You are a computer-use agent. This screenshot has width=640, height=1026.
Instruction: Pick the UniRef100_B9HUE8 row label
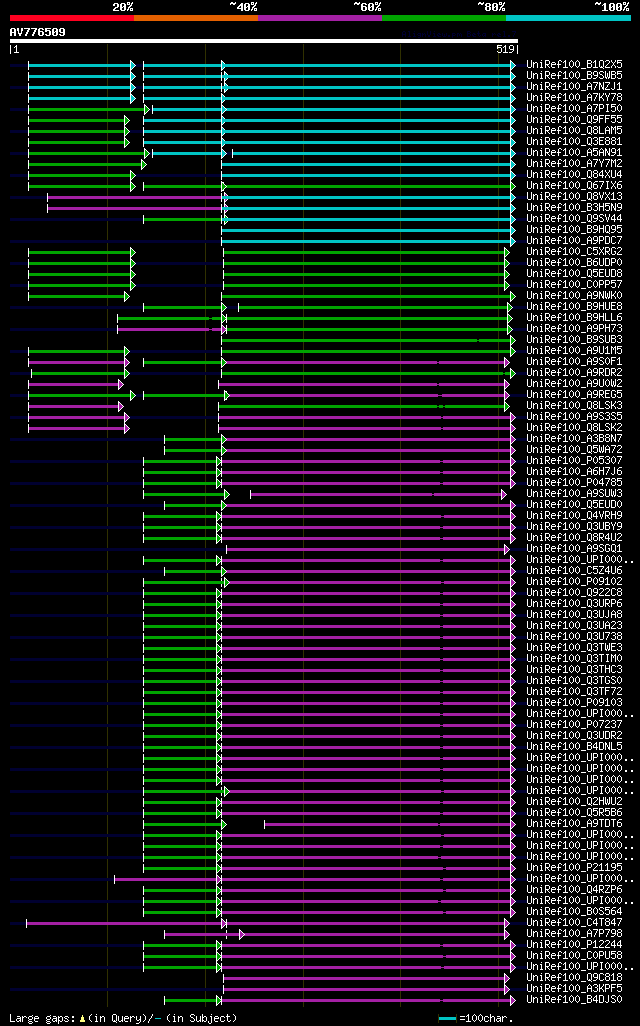575,307
